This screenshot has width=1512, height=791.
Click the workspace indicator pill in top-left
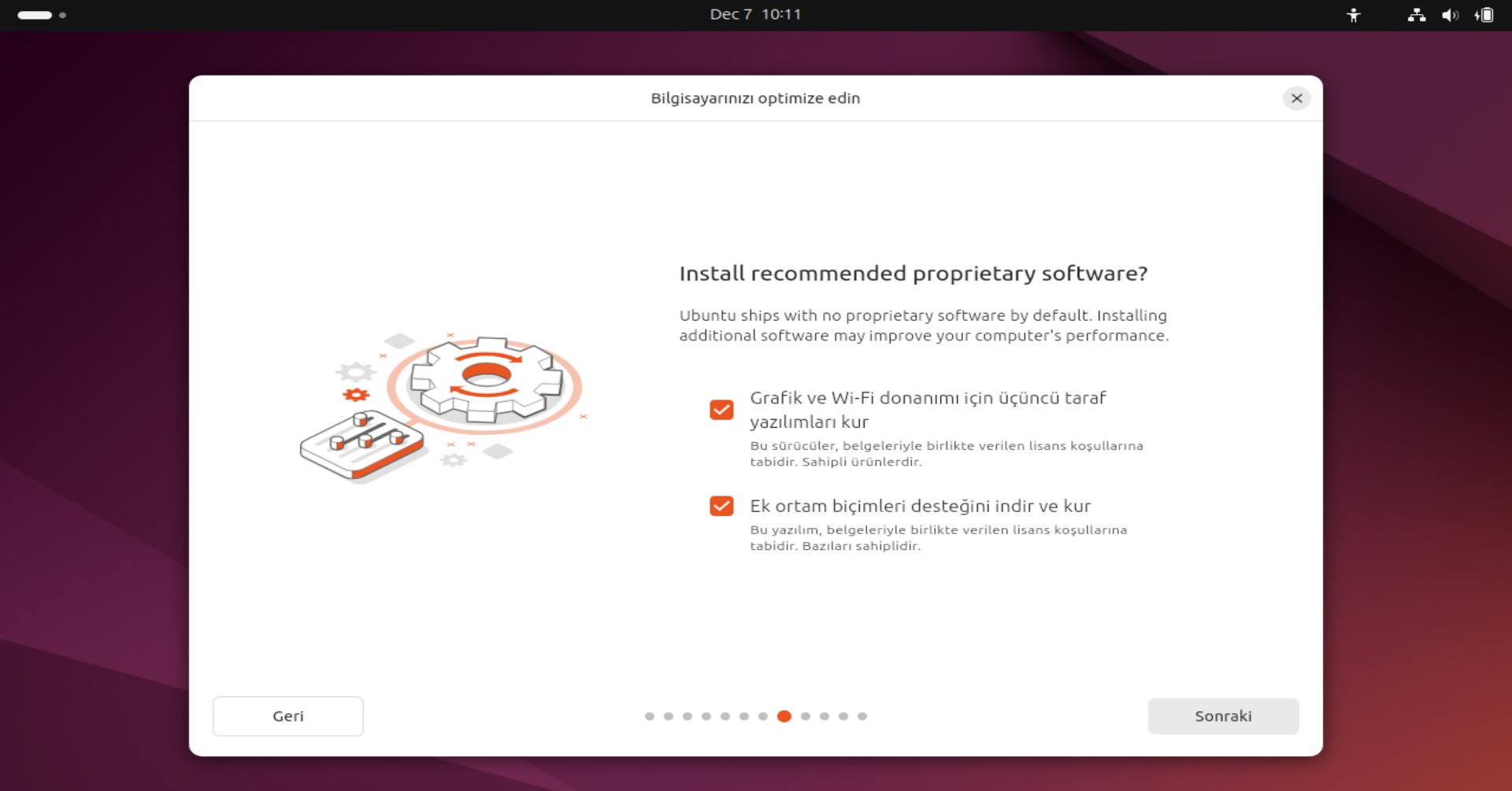[35, 15]
